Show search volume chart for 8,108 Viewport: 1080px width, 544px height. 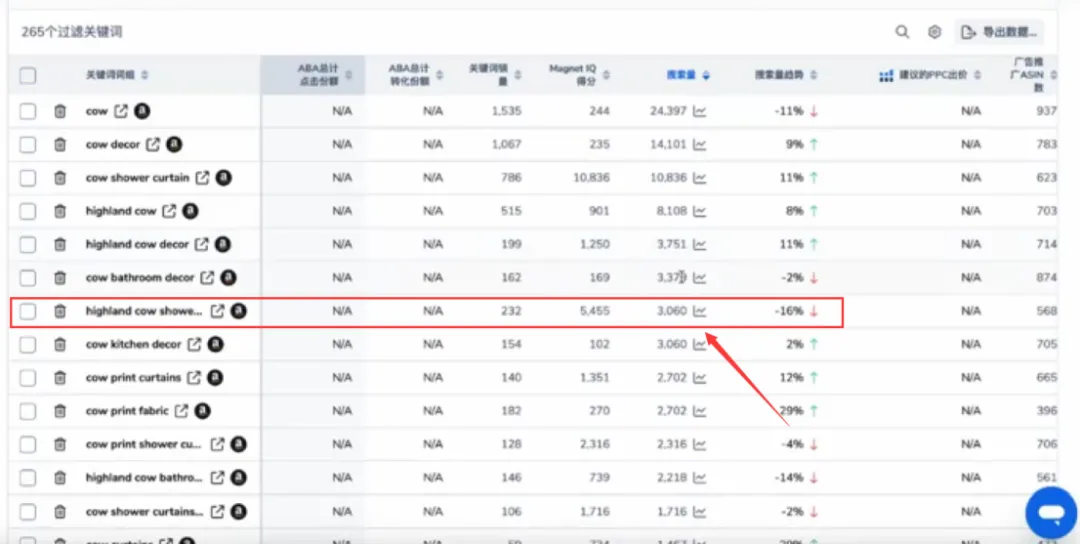pos(699,211)
